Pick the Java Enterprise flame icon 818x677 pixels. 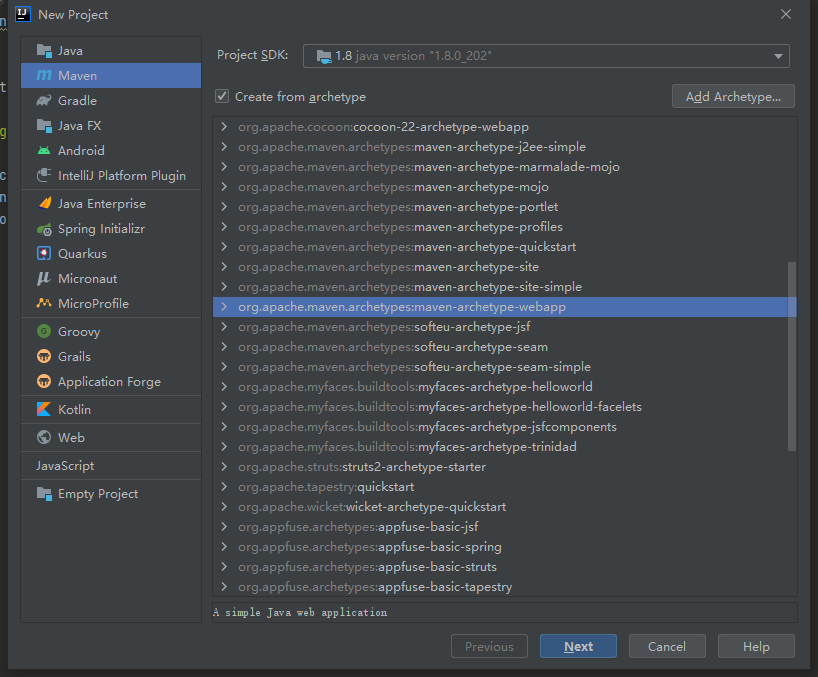coord(44,203)
